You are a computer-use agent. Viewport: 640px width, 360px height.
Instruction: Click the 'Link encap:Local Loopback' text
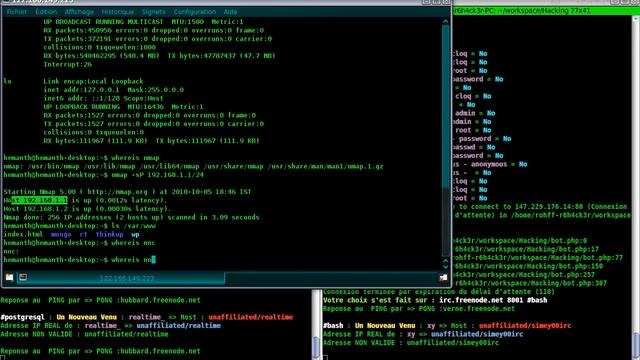(93, 81)
